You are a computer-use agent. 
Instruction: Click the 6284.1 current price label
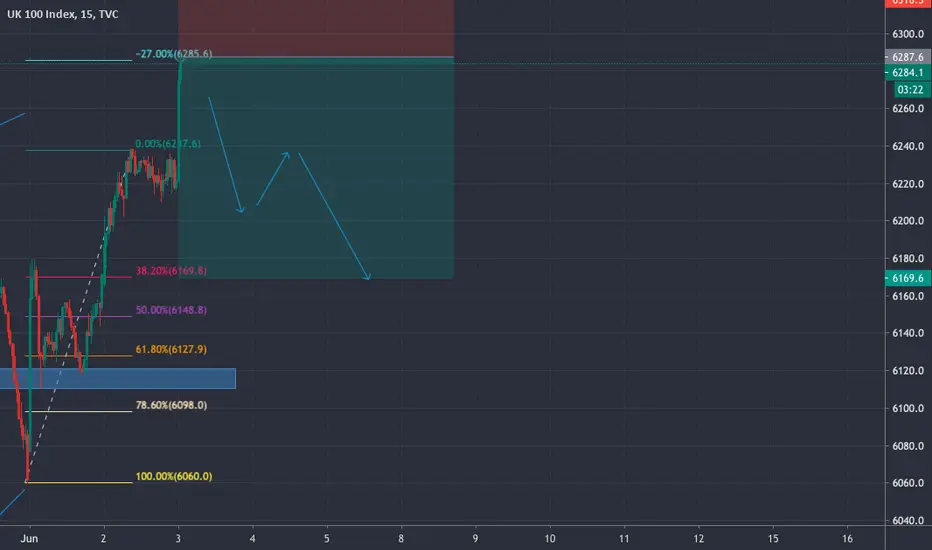pos(908,73)
